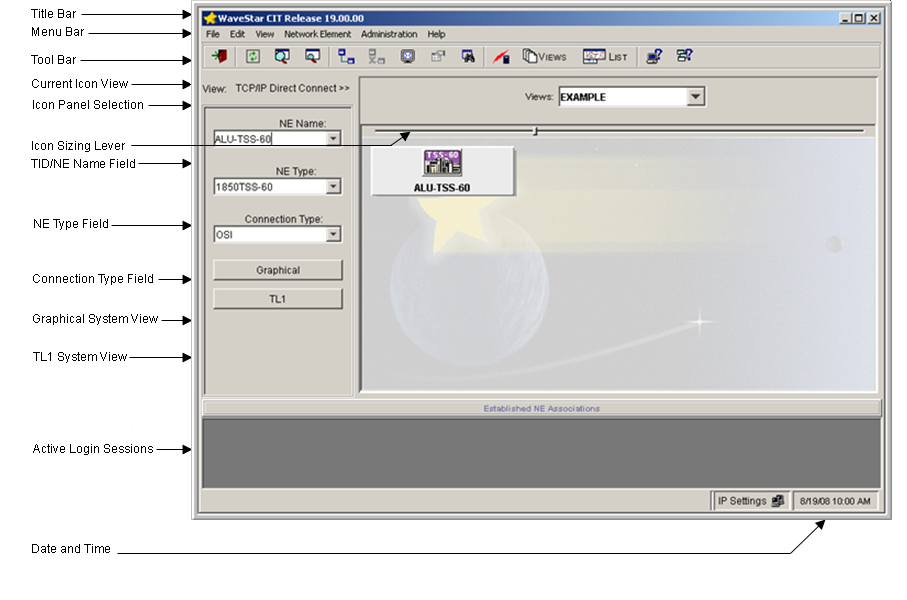Click the green refresh toolbar icon
Image resolution: width=907 pixels, height=600 pixels.
point(253,57)
